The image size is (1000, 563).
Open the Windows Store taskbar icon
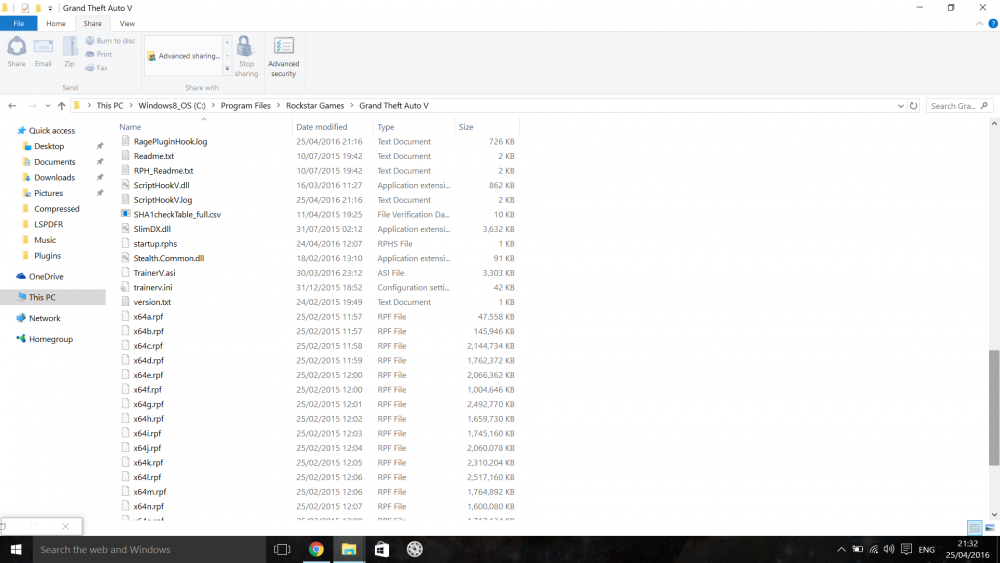(x=381, y=549)
